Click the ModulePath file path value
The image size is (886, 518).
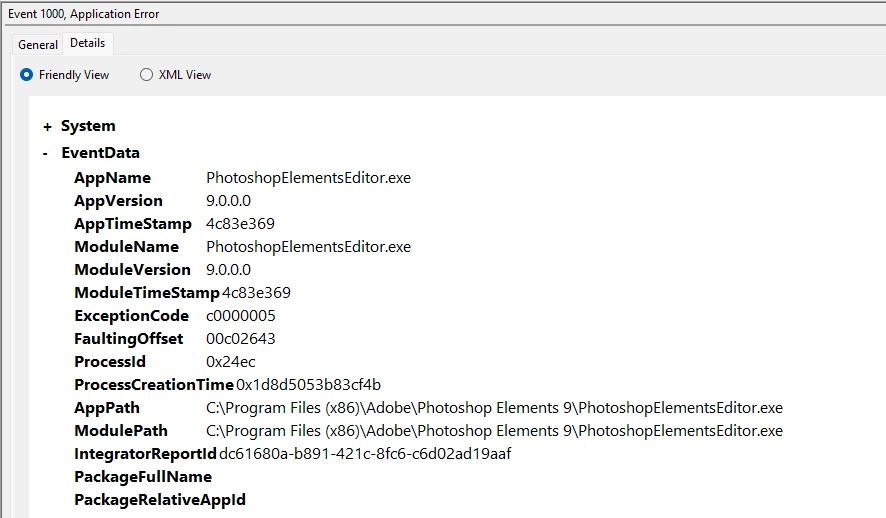tap(494, 431)
